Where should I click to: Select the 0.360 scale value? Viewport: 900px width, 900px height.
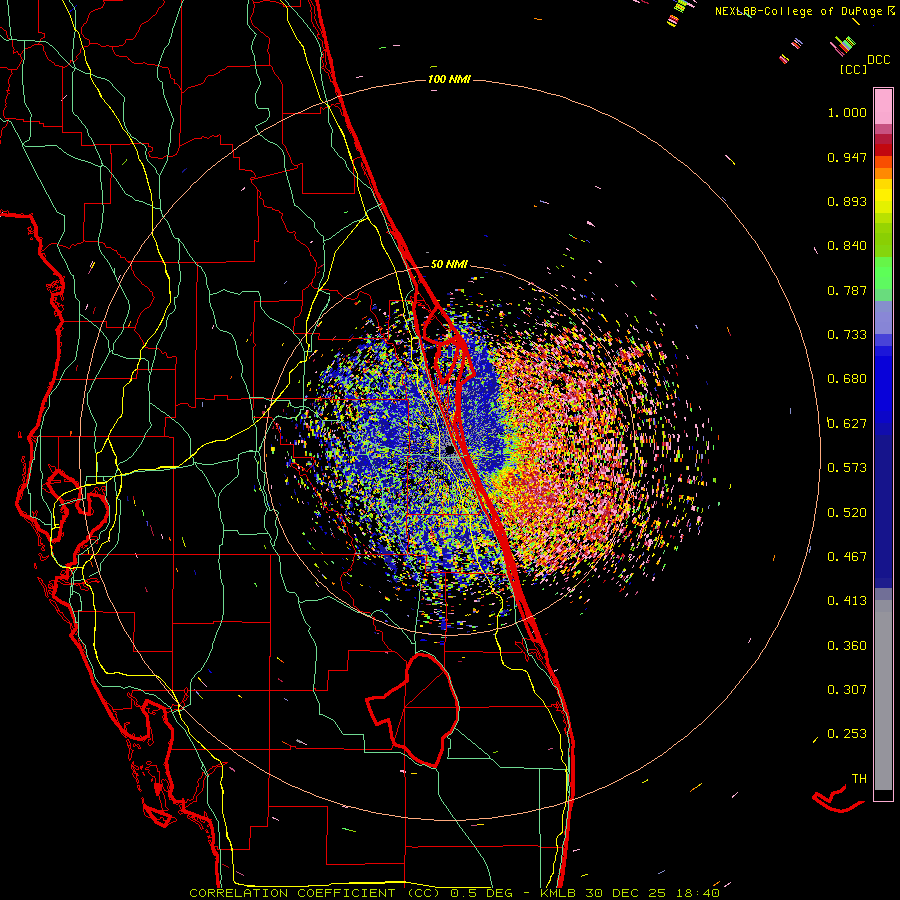847,645
